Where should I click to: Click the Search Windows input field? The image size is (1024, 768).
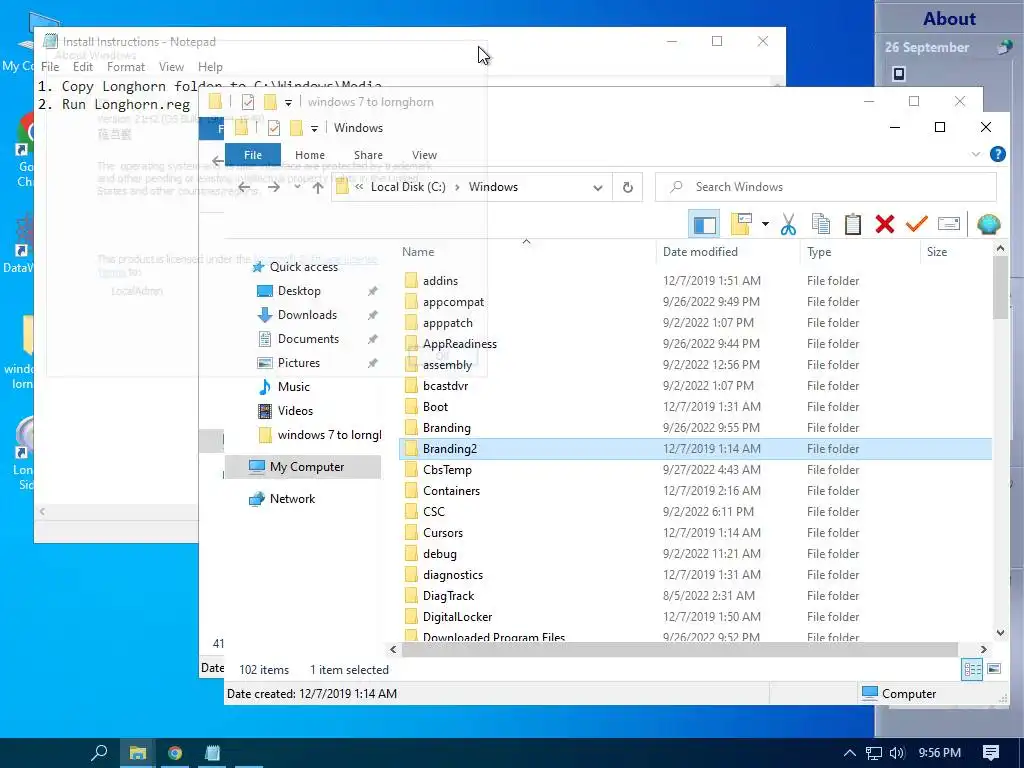pyautogui.click(x=825, y=187)
